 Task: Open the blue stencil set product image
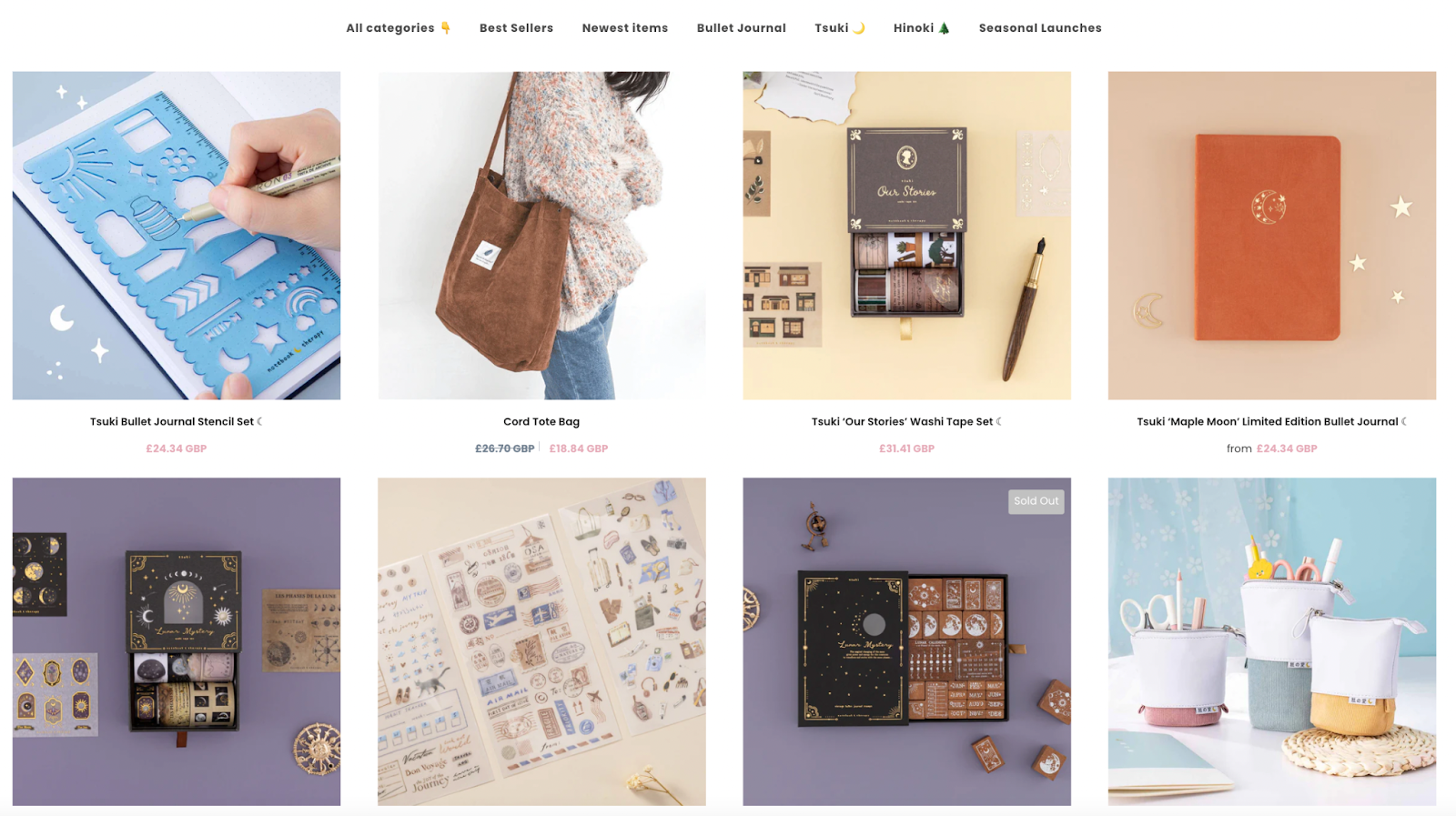pyautogui.click(x=177, y=236)
